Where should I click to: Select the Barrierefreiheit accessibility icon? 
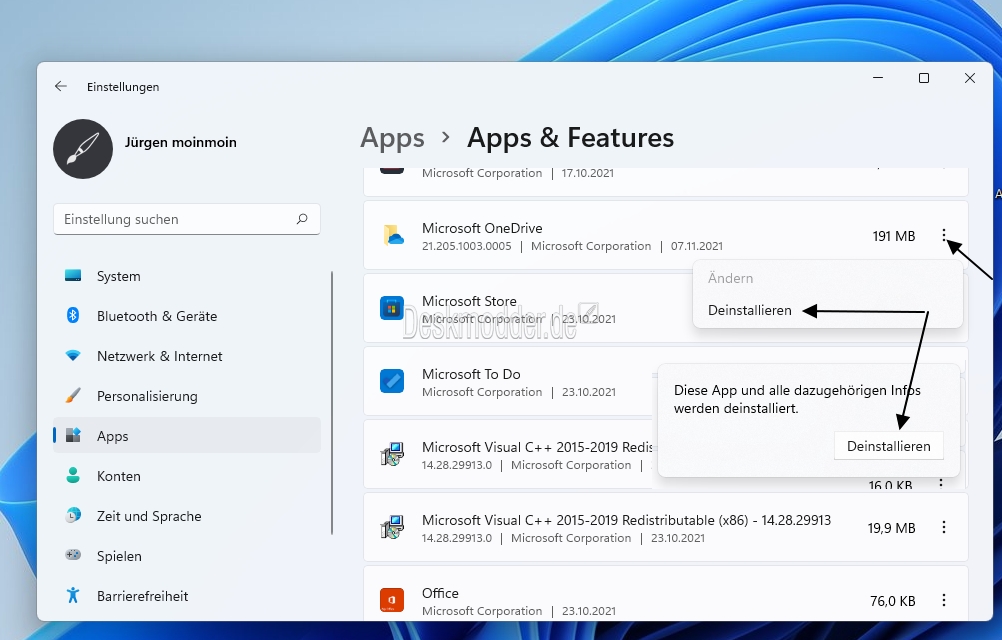73,595
